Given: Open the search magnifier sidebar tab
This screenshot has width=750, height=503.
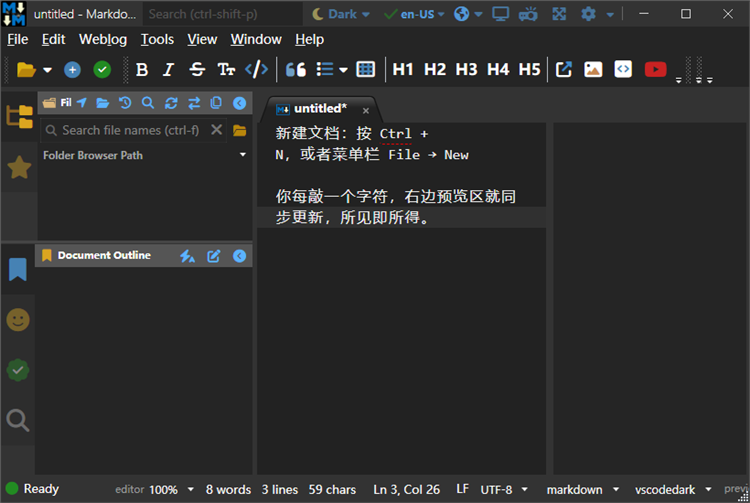Looking at the screenshot, I should [18, 420].
